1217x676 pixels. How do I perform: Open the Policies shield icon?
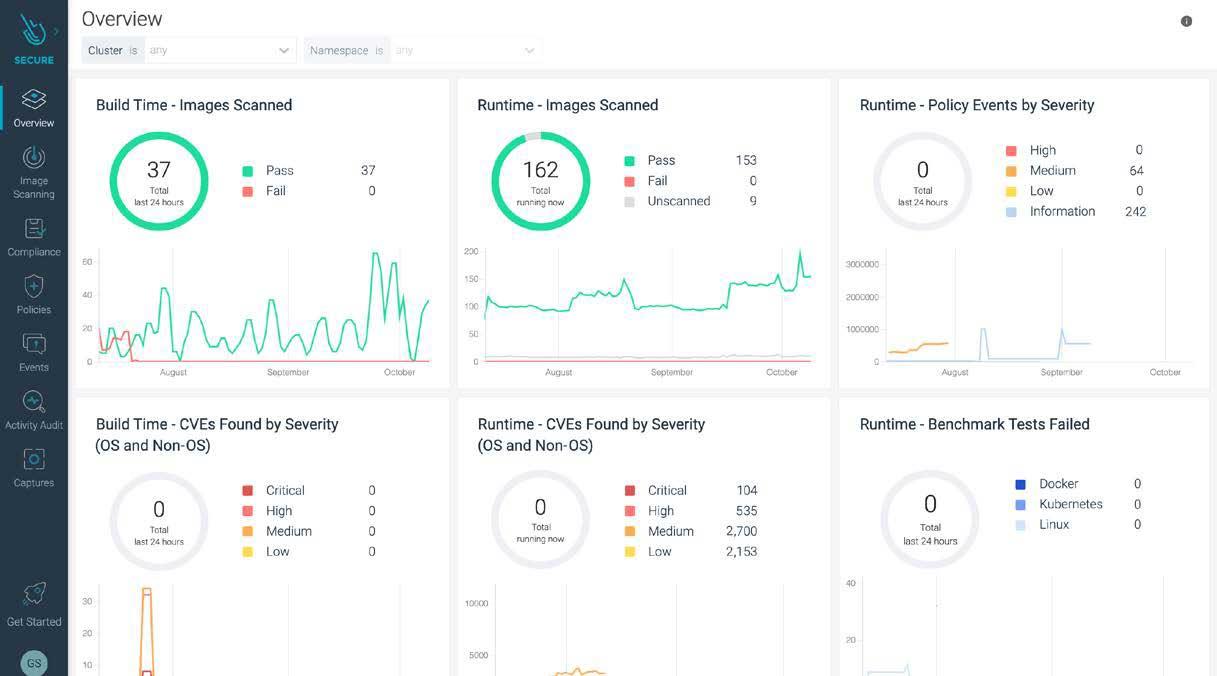[33, 287]
